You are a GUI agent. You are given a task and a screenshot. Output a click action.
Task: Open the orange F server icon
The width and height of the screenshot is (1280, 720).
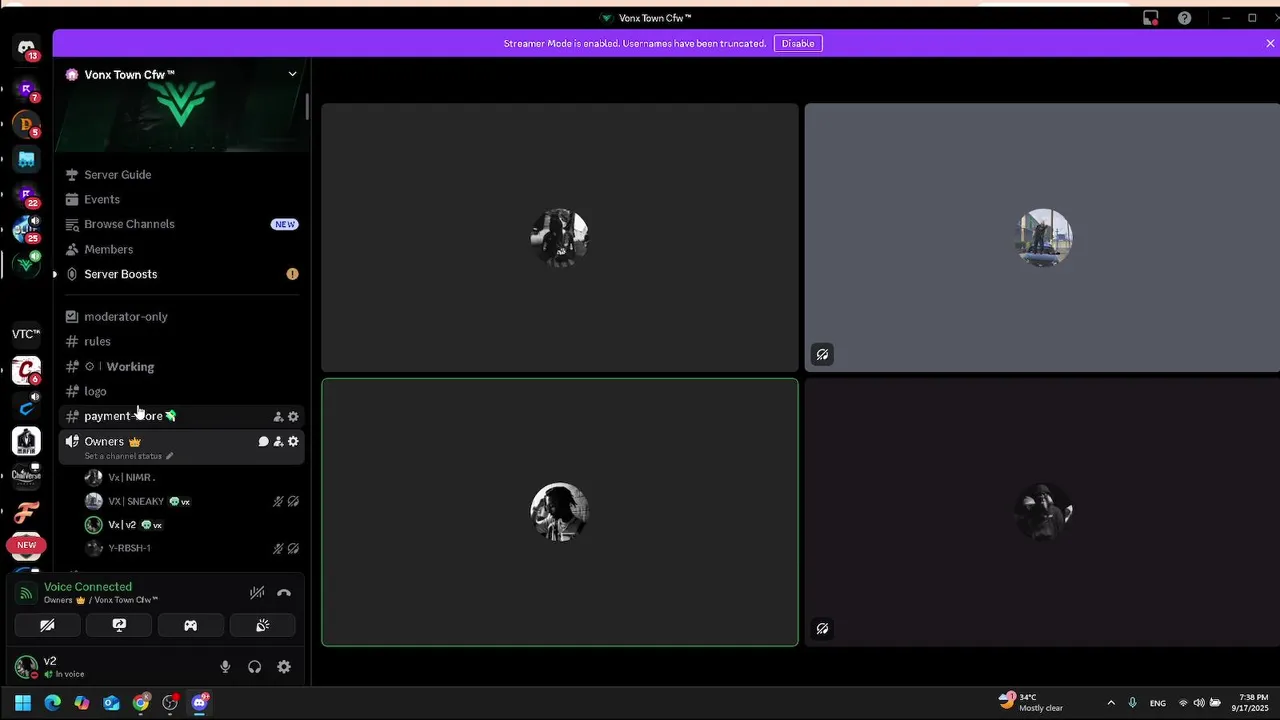tap(27, 513)
